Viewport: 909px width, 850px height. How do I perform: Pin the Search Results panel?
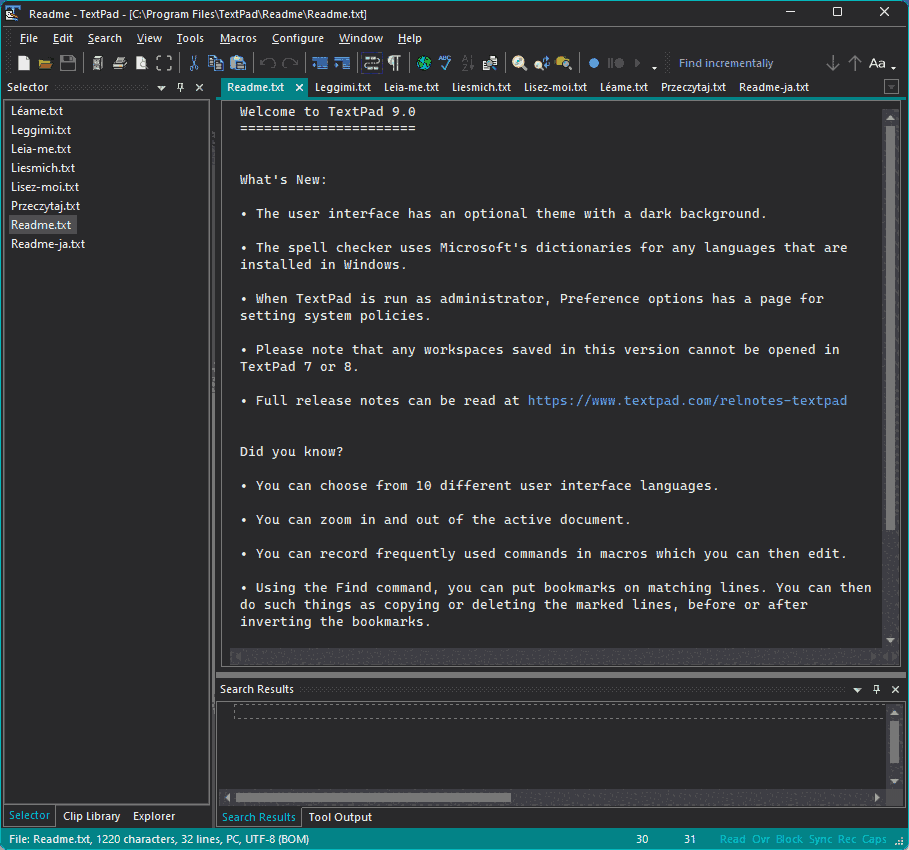tap(876, 689)
